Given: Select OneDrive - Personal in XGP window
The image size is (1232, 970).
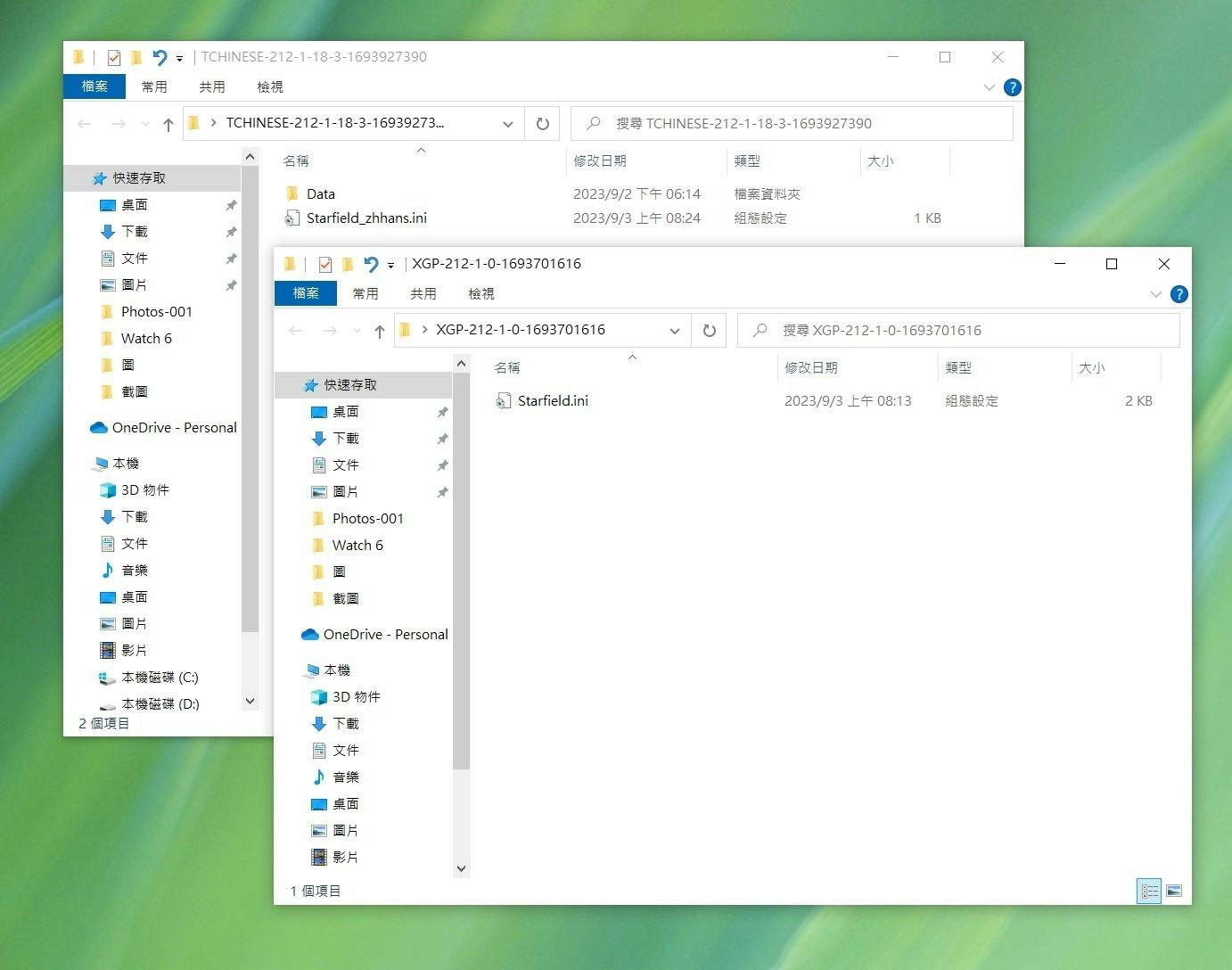Looking at the screenshot, I should coord(386,635).
